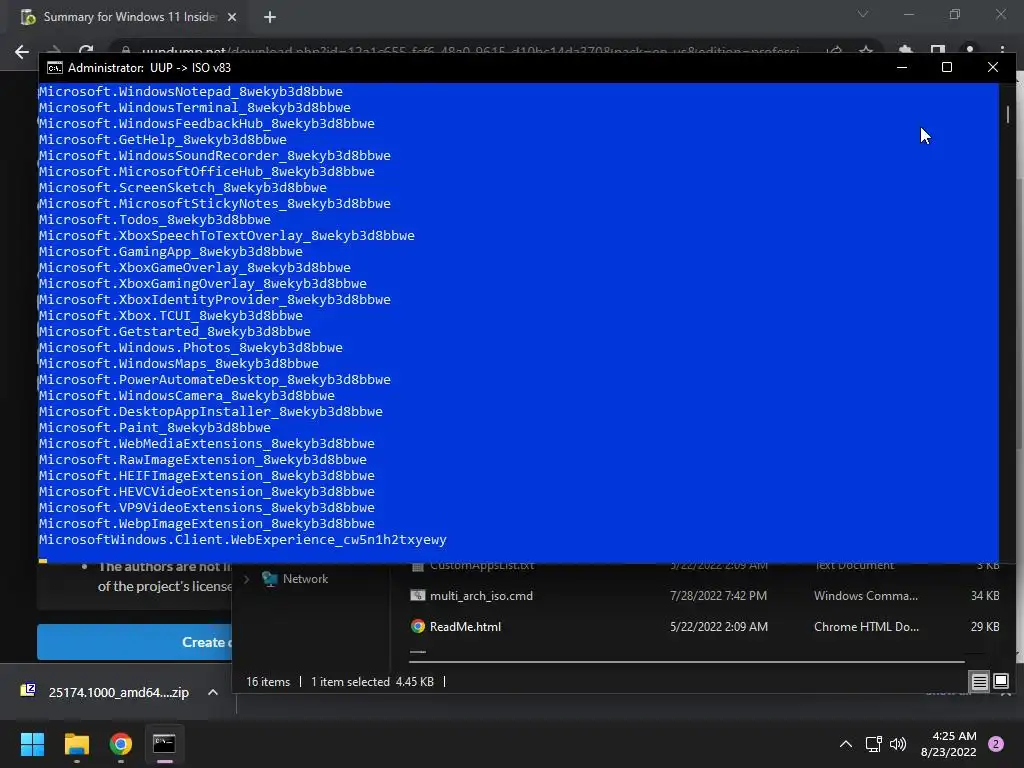1024x768 pixels.
Task: Open File Explorer from the taskbar
Action: pos(76,744)
